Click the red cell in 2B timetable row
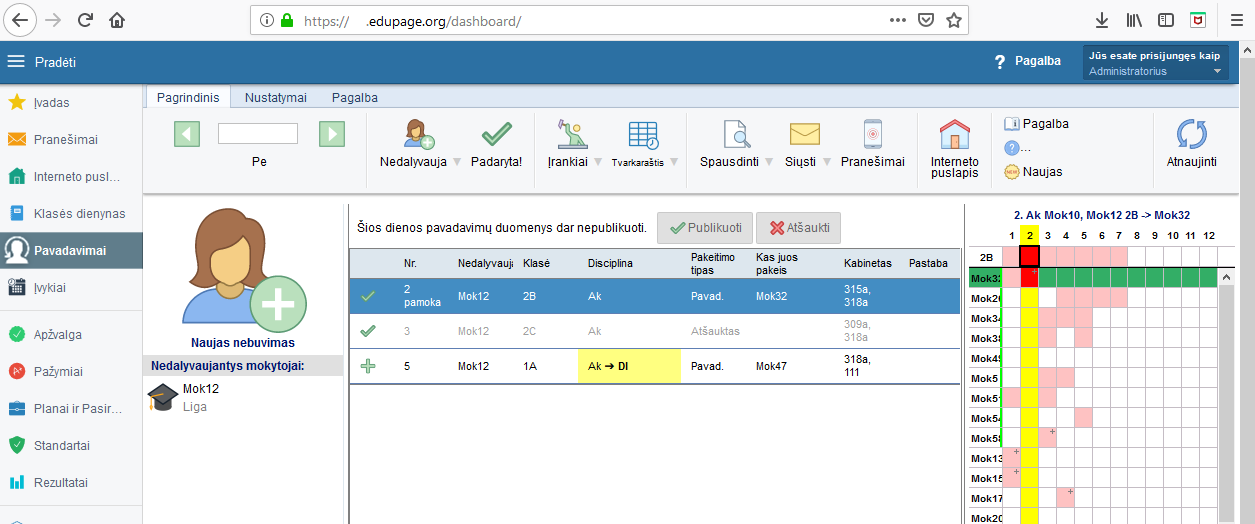This screenshot has width=1255, height=524. (1029, 257)
